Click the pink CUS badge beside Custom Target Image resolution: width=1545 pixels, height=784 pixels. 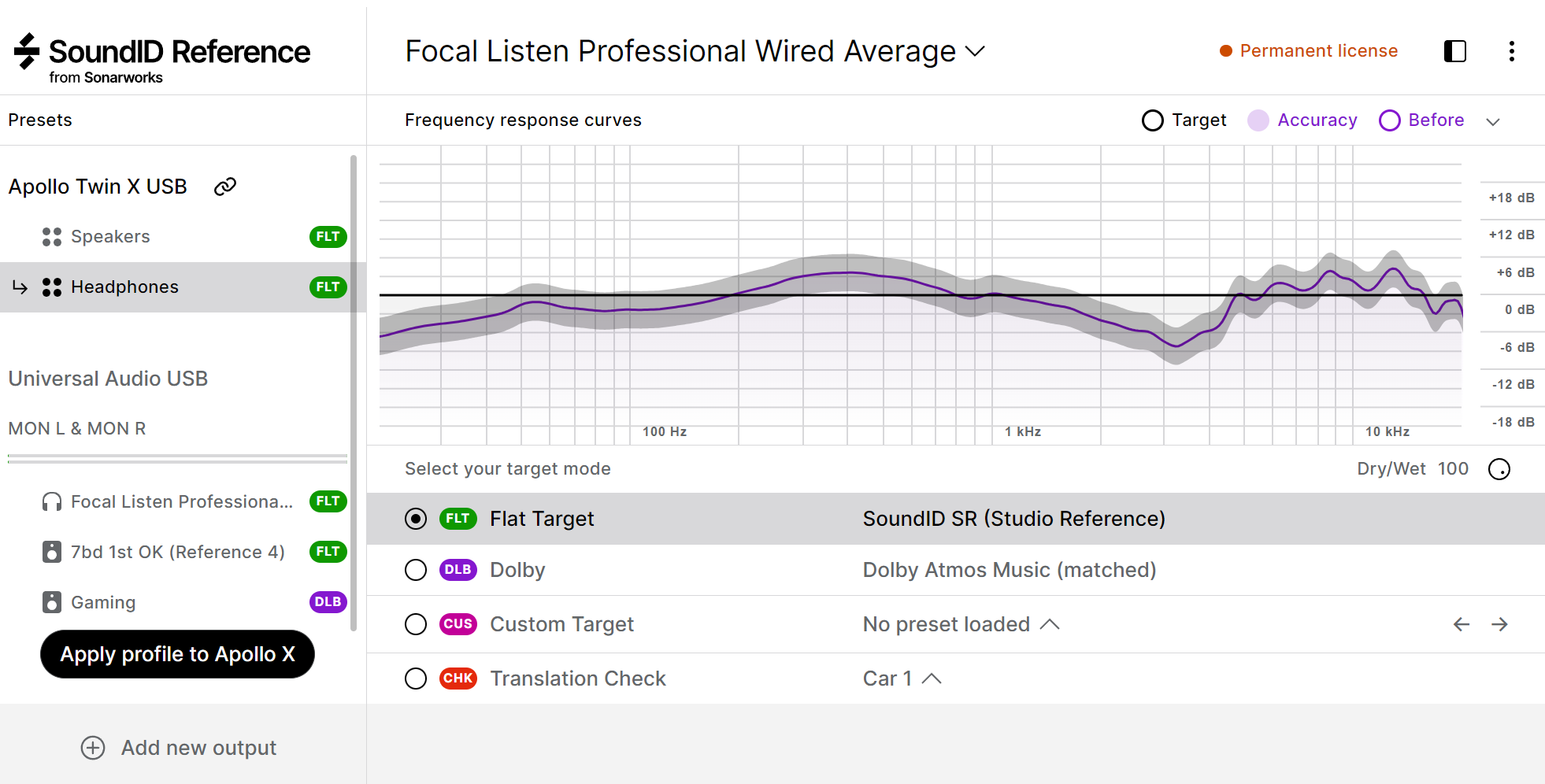458,624
